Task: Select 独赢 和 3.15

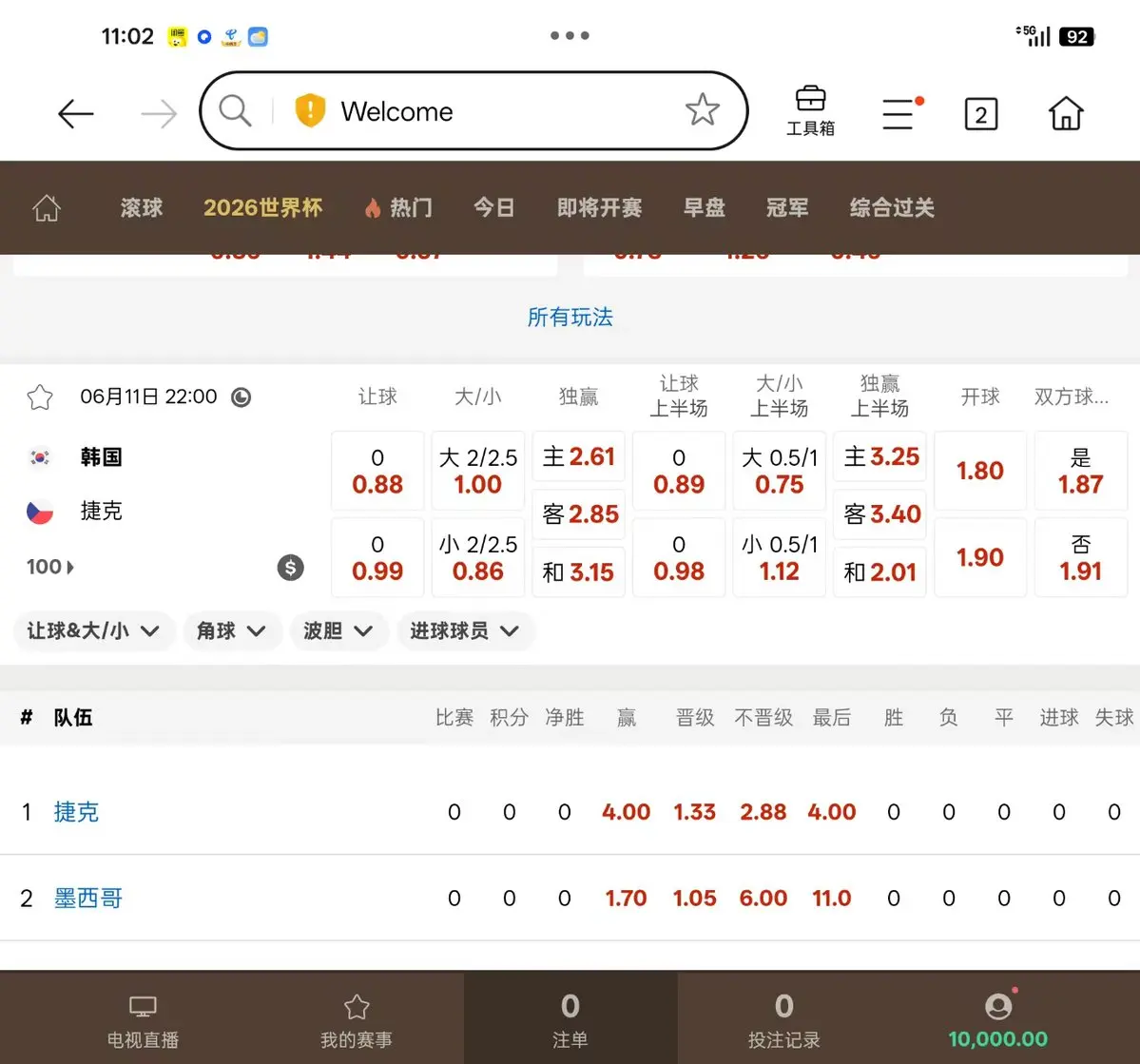Action: click(579, 571)
